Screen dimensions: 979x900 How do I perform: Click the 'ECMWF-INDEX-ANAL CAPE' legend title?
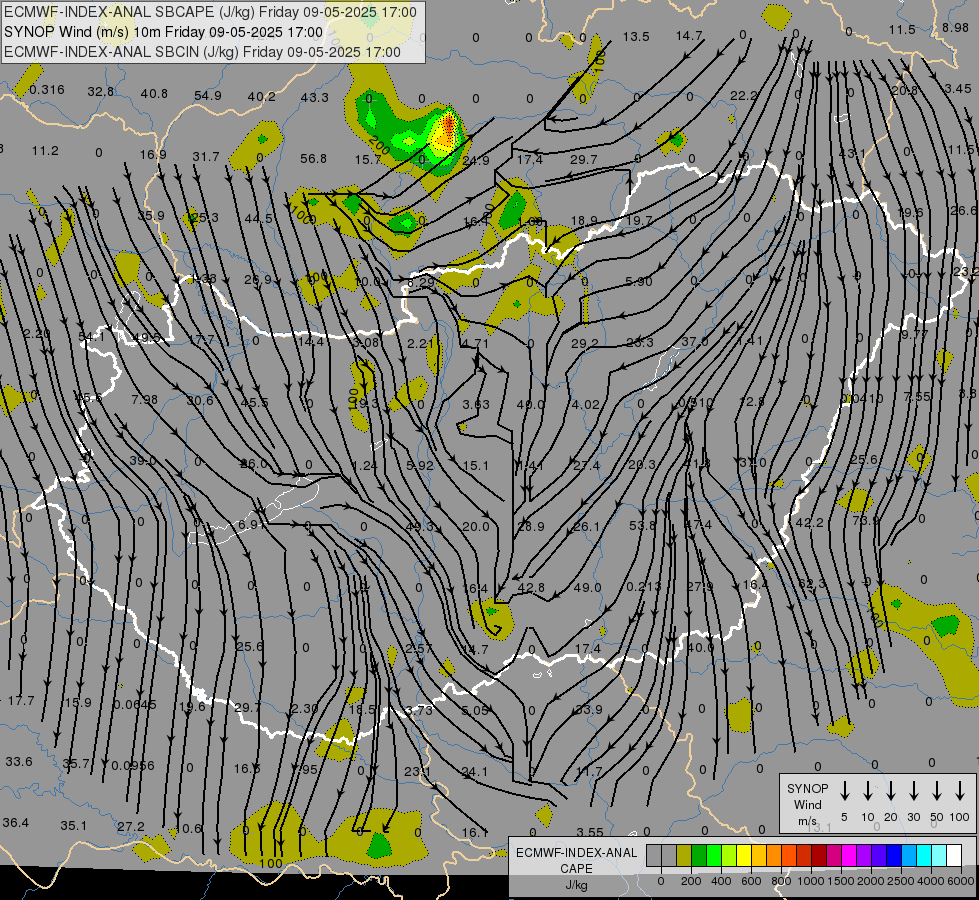[576, 861]
